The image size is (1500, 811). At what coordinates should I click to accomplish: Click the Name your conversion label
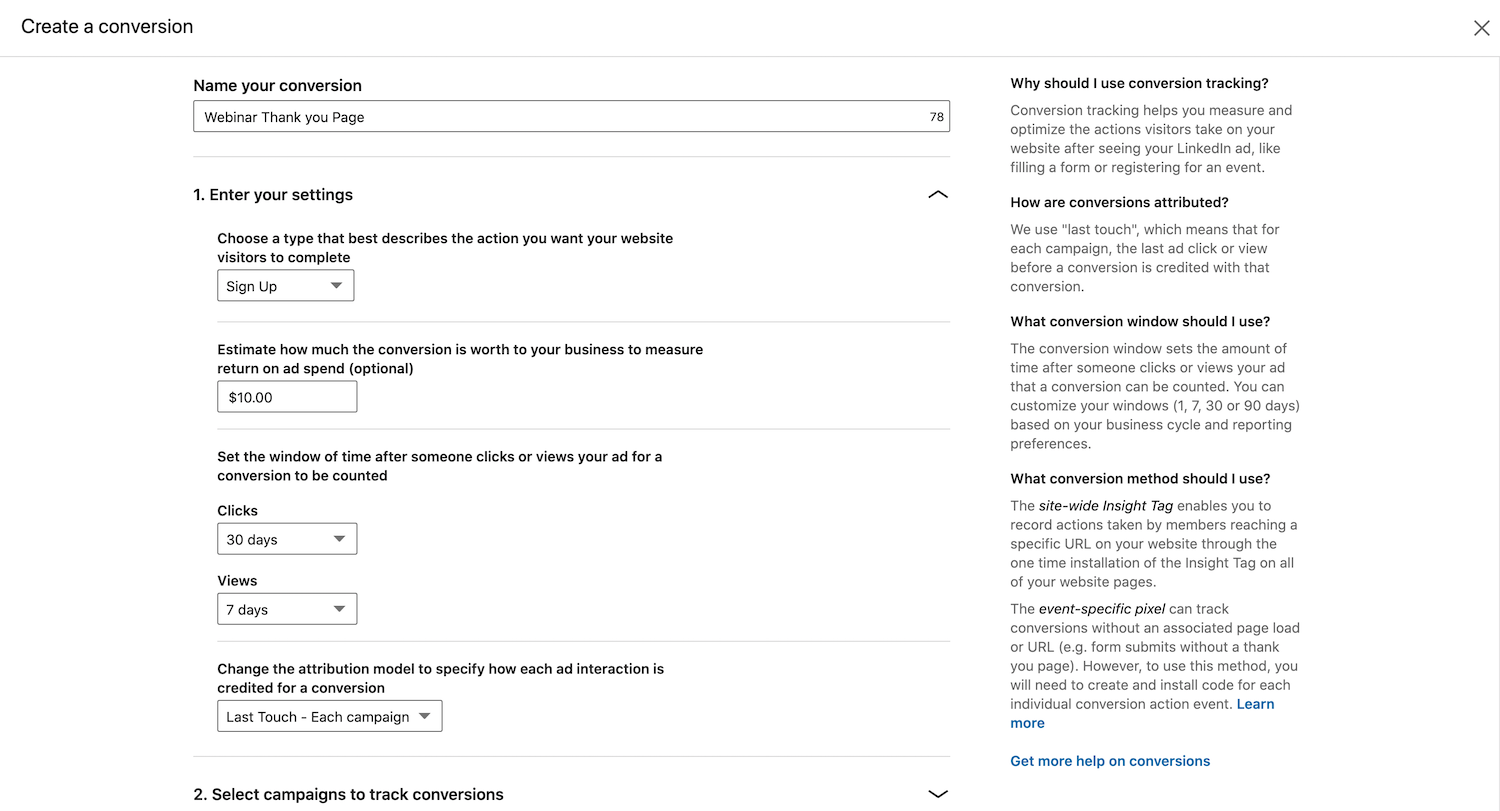pos(277,85)
